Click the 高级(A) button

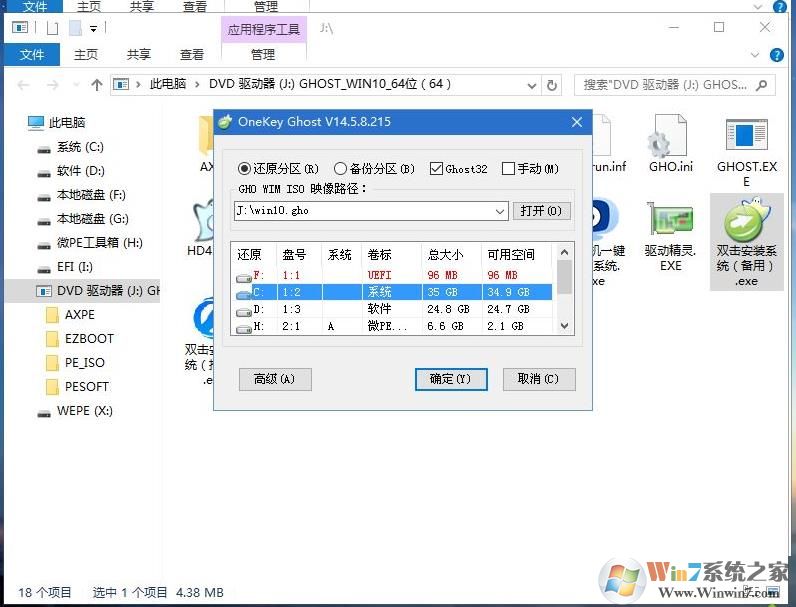point(275,379)
